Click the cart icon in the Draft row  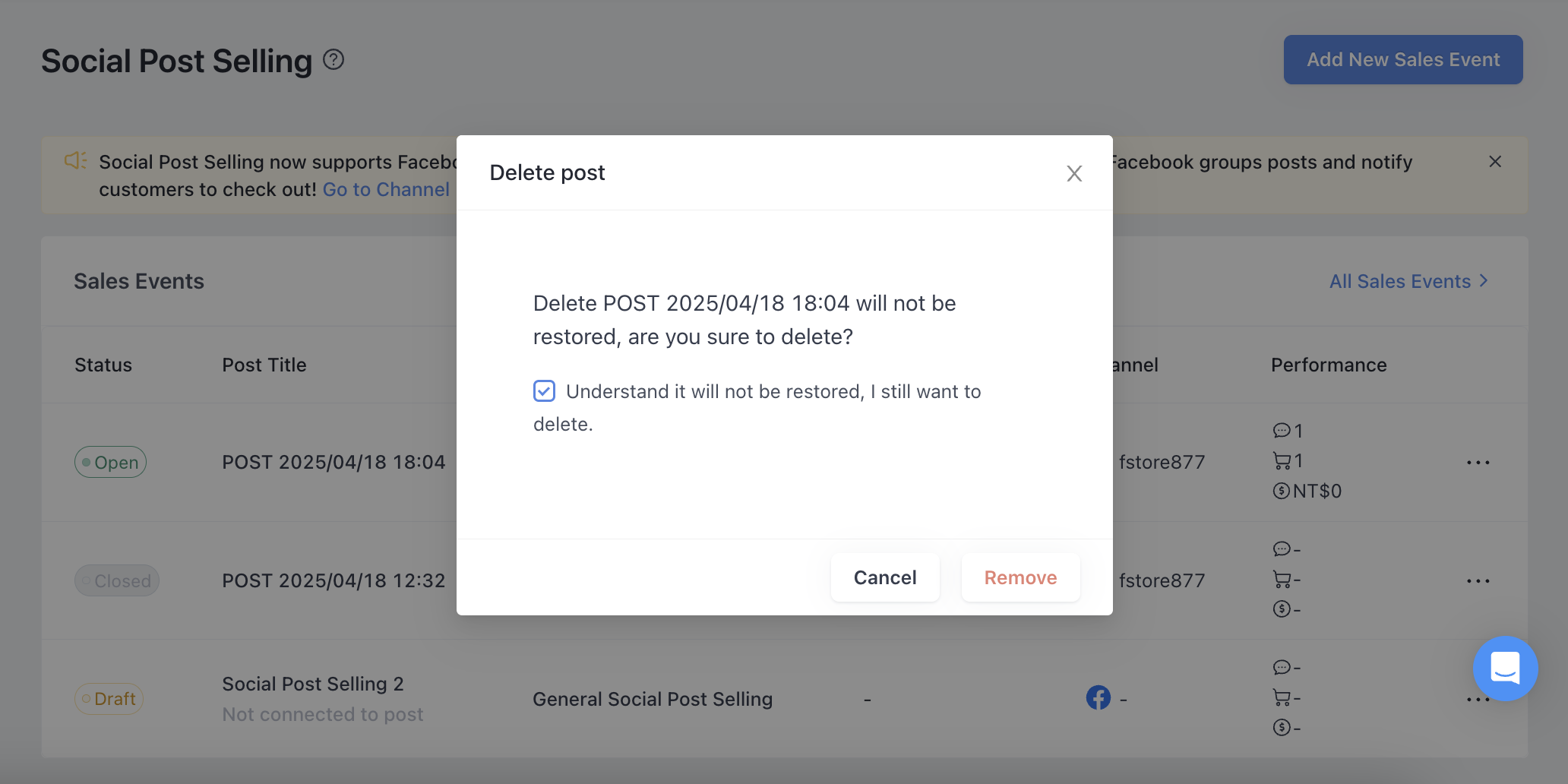(1282, 697)
